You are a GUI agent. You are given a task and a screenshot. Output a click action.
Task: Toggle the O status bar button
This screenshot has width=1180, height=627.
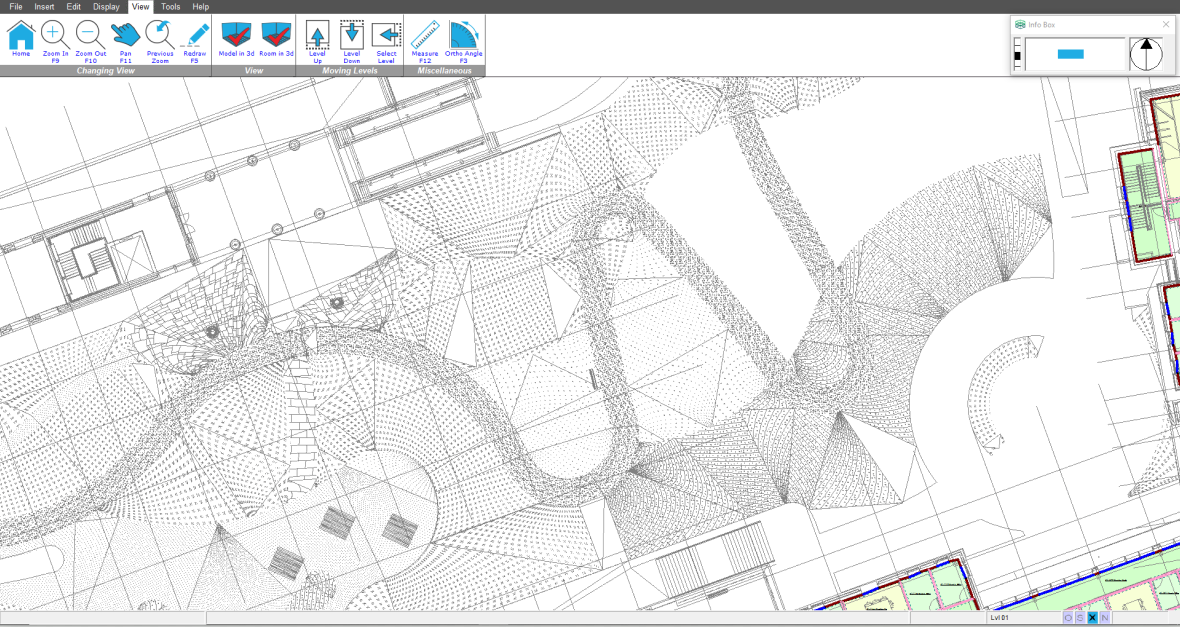[x=1068, y=618]
